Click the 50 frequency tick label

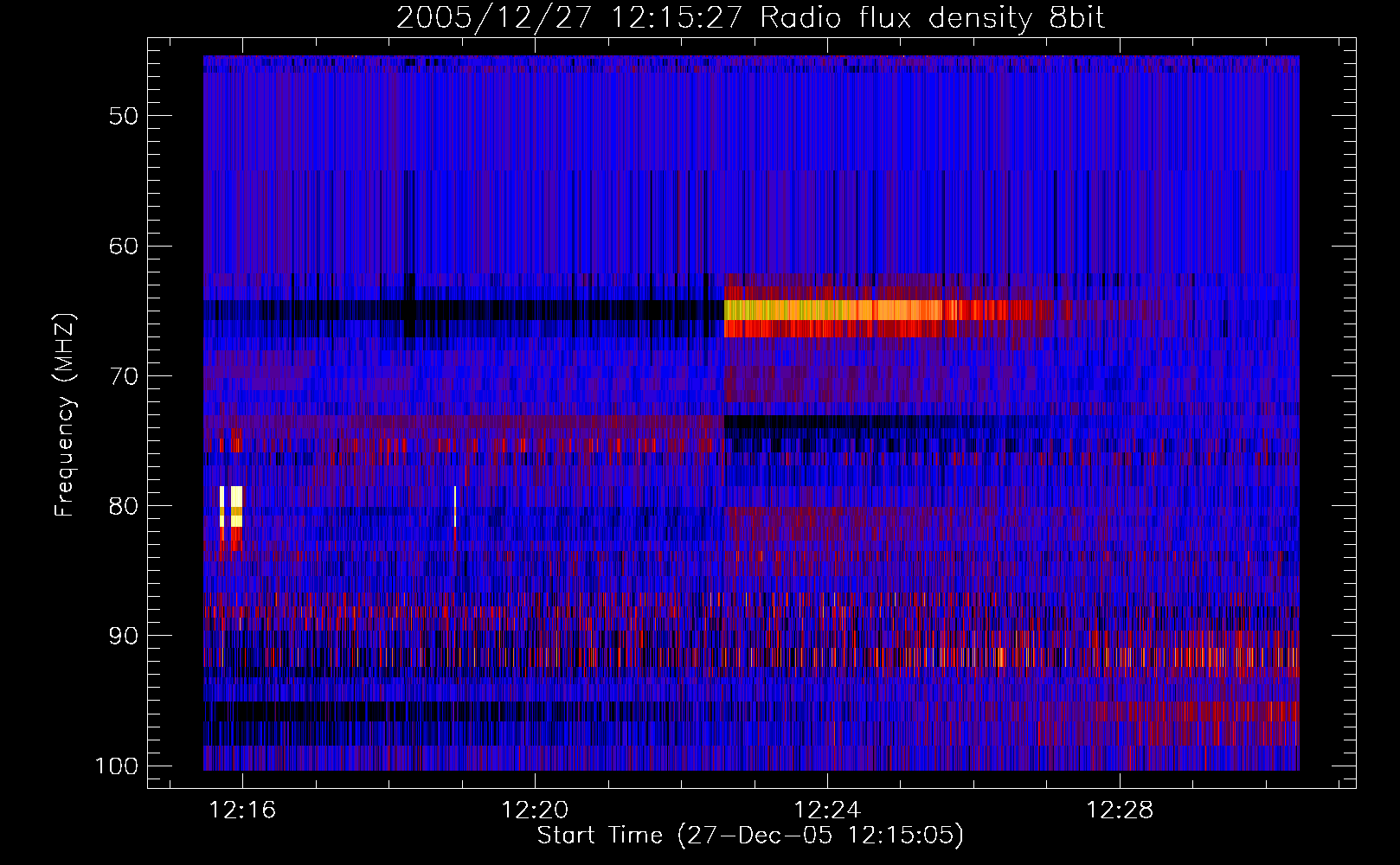pos(124,116)
